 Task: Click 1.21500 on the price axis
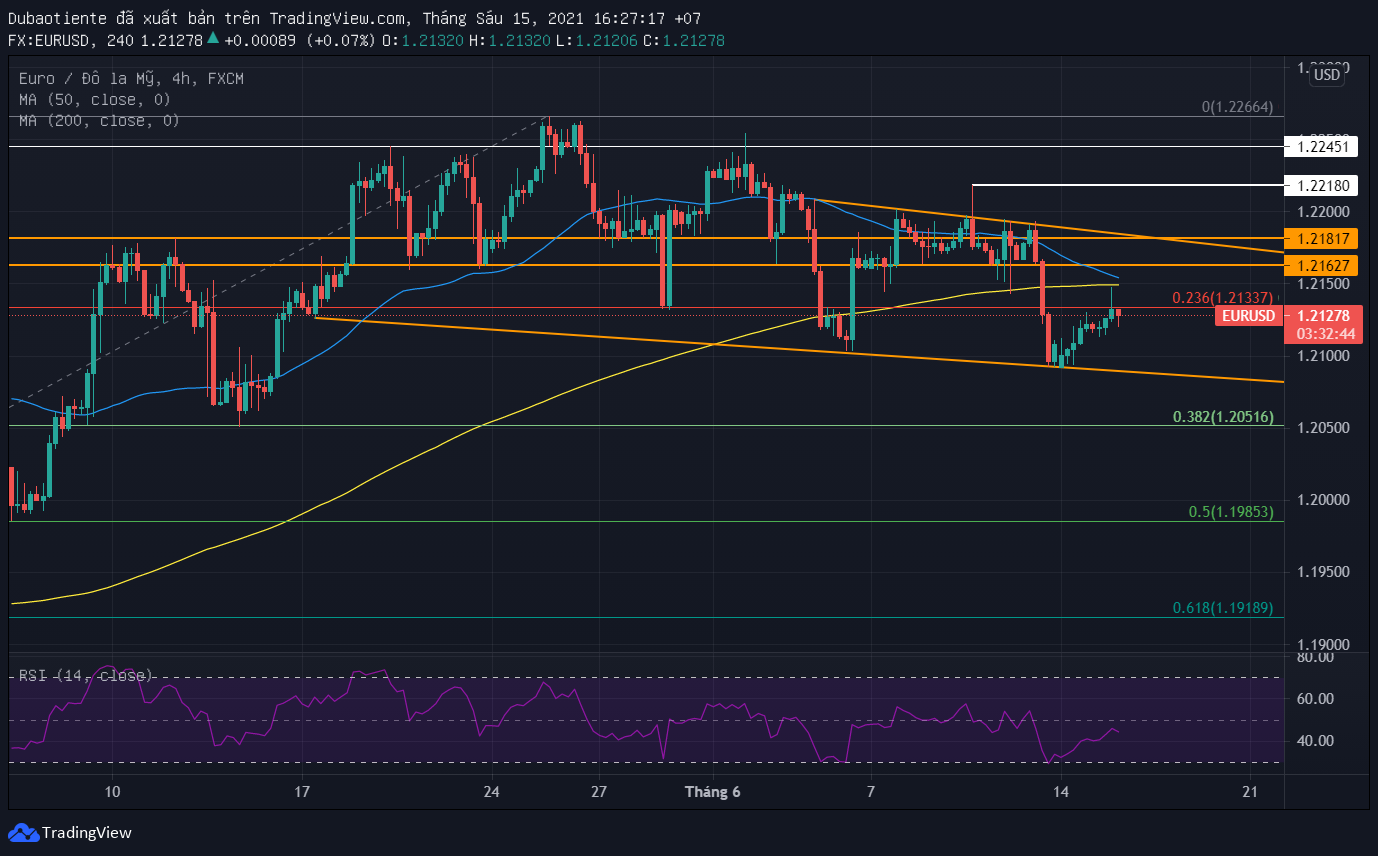tap(1323, 284)
